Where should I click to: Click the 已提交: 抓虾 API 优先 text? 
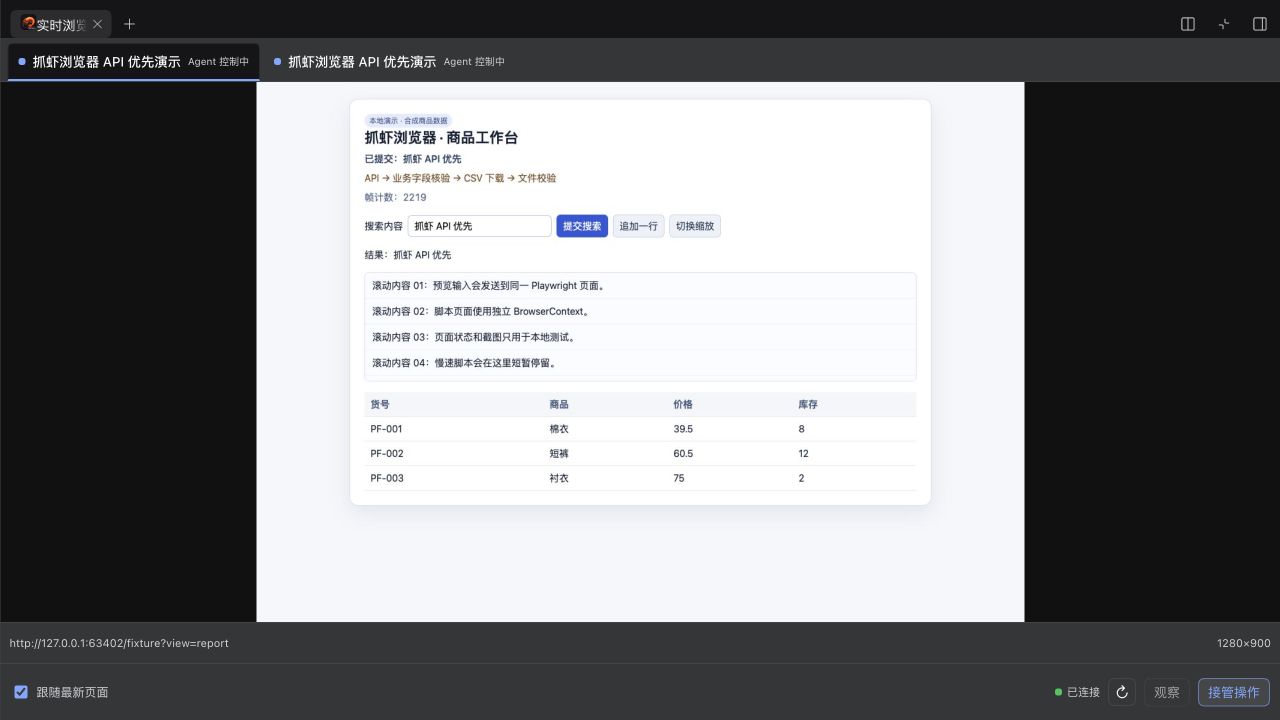(413, 159)
